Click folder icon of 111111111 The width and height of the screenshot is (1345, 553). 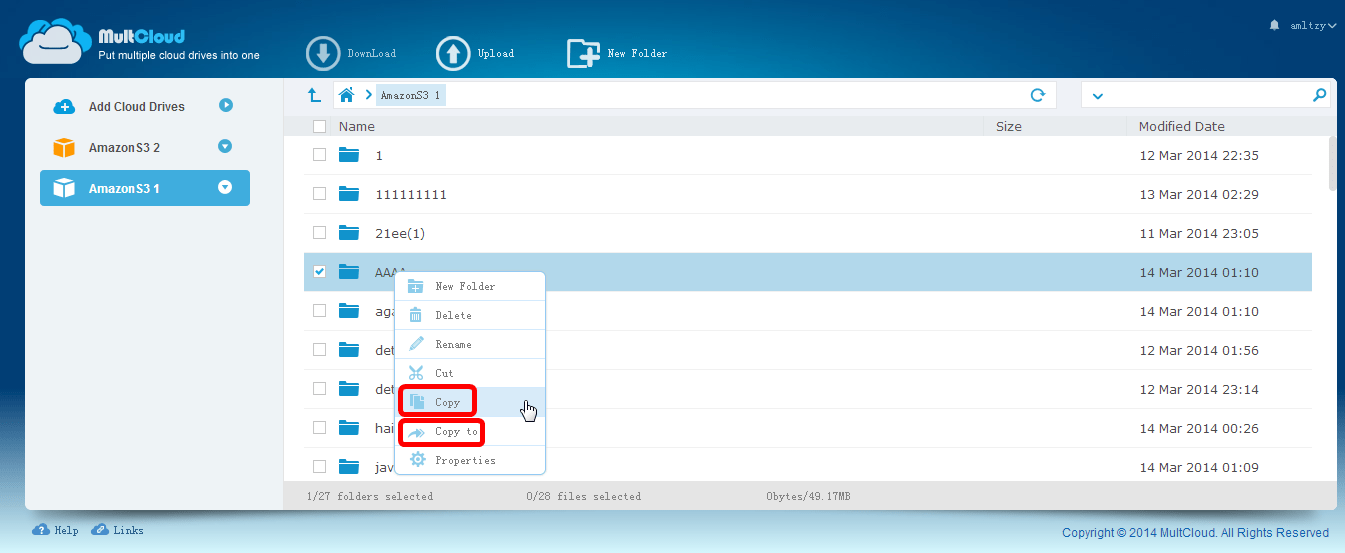[348, 194]
